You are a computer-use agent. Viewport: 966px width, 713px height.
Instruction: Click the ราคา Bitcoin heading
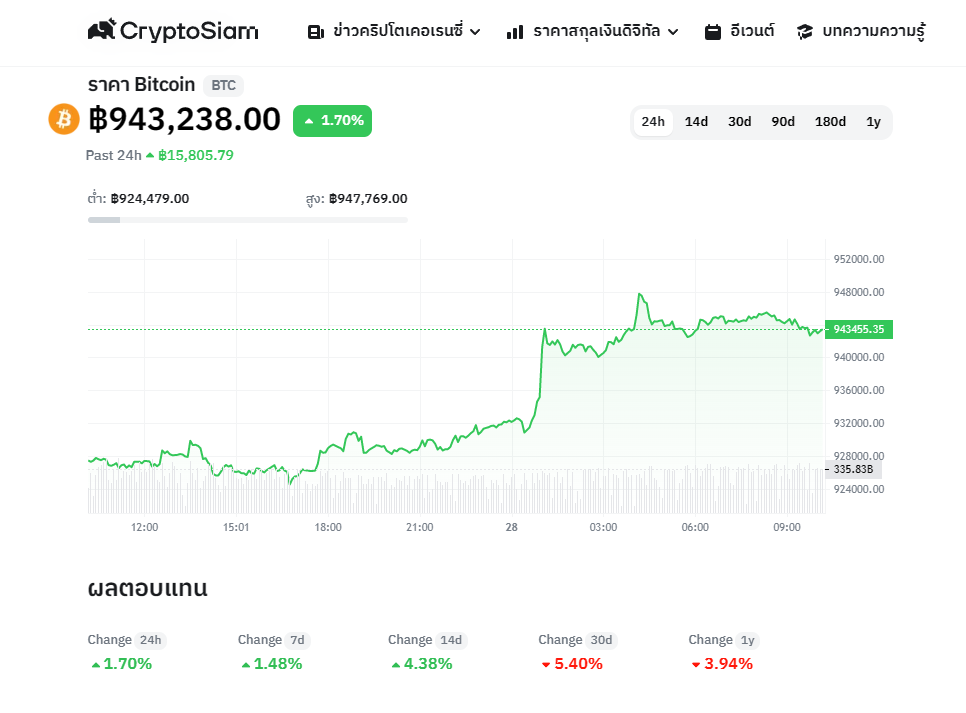click(141, 84)
